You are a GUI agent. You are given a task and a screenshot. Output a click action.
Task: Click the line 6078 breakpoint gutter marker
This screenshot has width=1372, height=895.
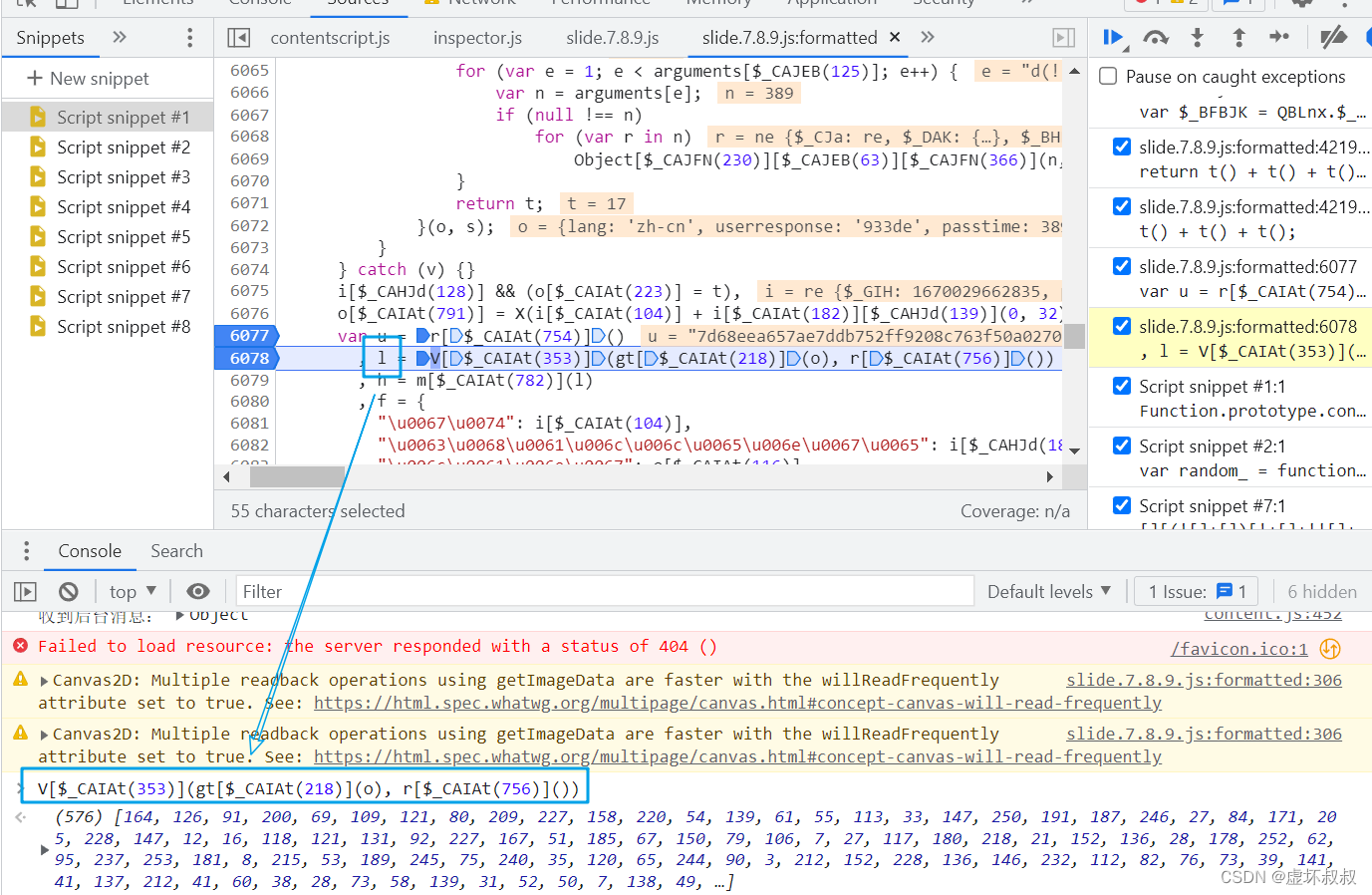[x=248, y=358]
